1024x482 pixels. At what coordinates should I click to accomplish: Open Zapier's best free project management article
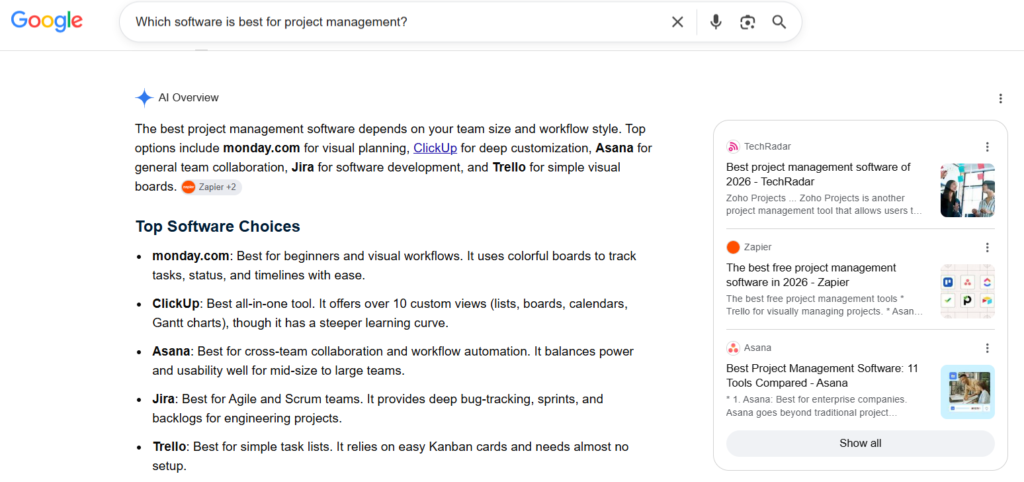coord(811,275)
